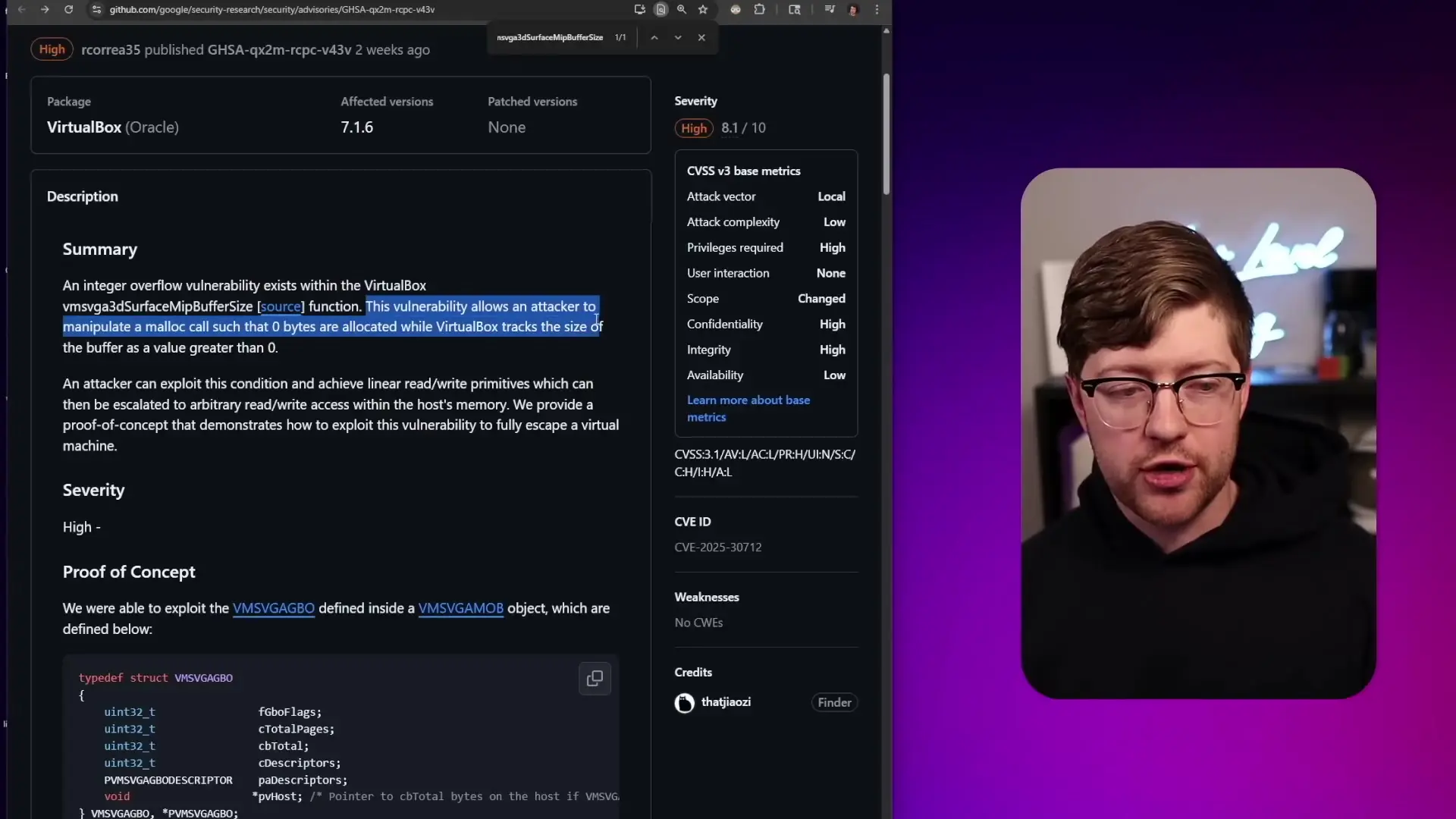1456x819 pixels.
Task: Open the Extensions puzzle icon
Action: coord(759,9)
